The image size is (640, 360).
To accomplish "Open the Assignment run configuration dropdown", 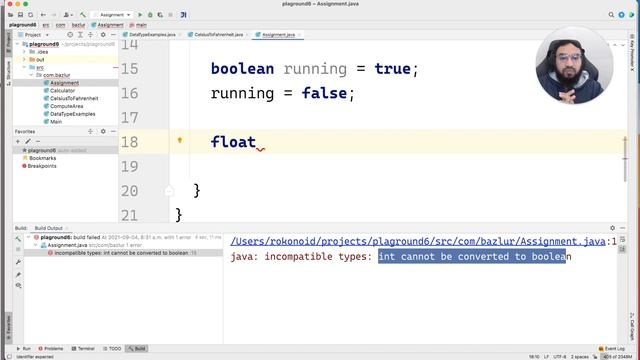I will click(x=112, y=15).
